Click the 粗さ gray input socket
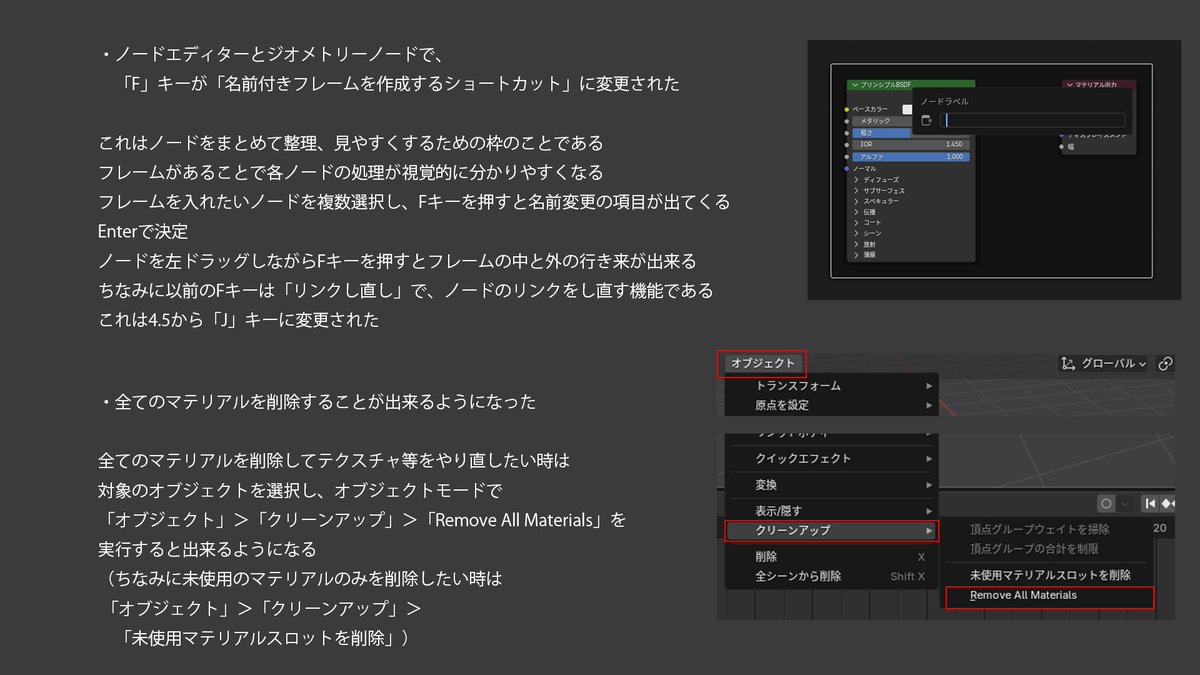The height and width of the screenshot is (675, 1200). (x=847, y=133)
